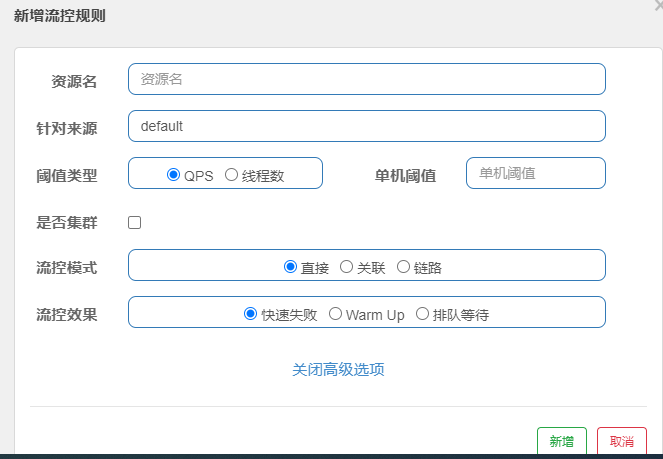
Task: Click the 针对来源 field containing default
Action: [367, 126]
